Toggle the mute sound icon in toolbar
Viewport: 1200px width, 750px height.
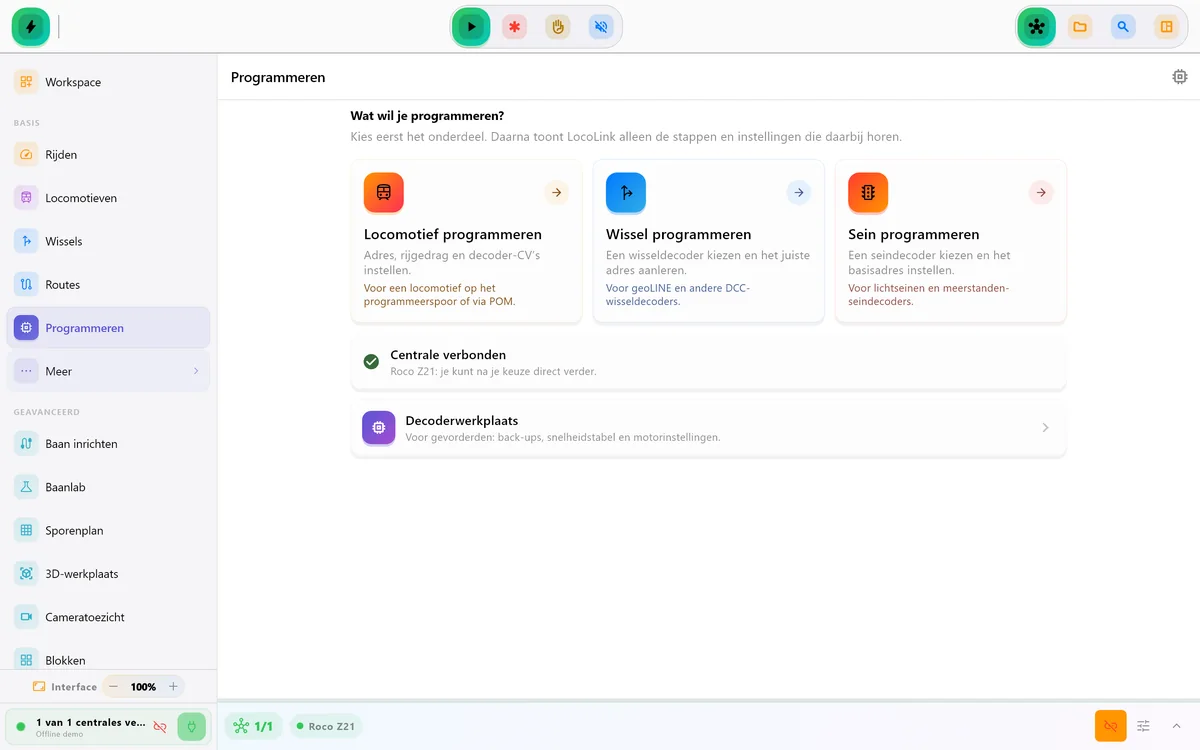[601, 27]
